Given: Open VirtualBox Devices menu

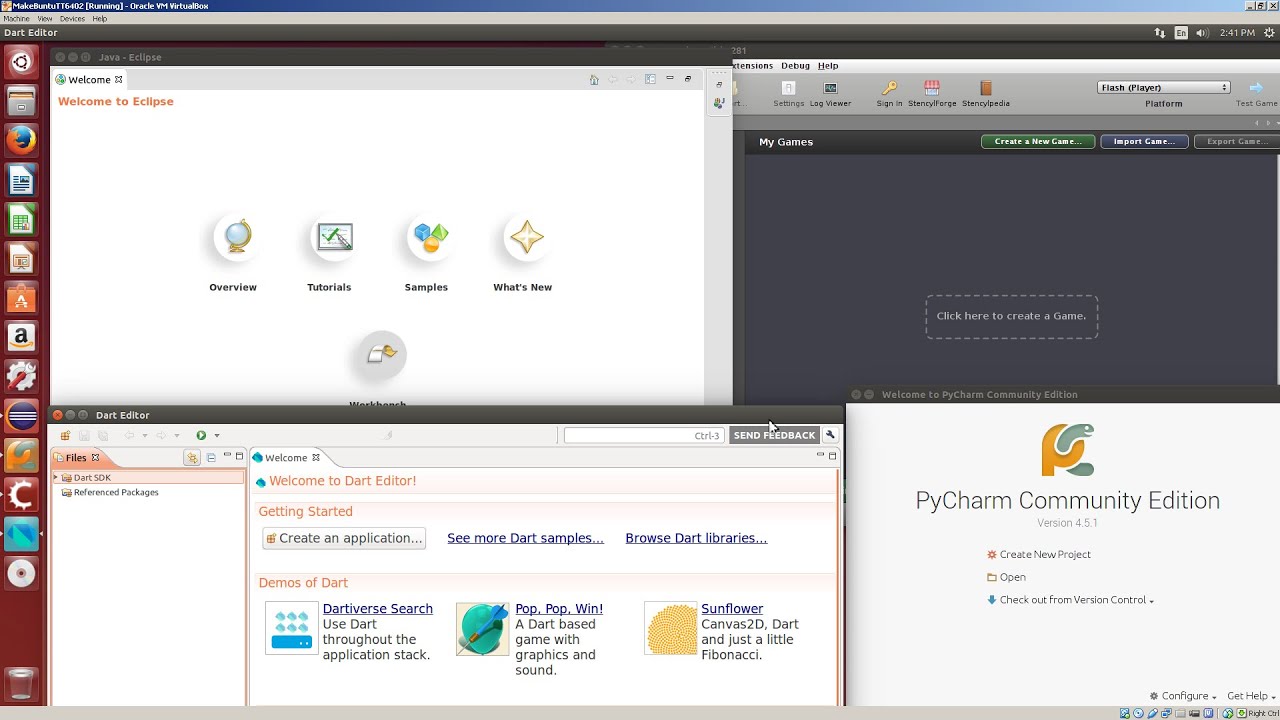Looking at the screenshot, I should [72, 19].
